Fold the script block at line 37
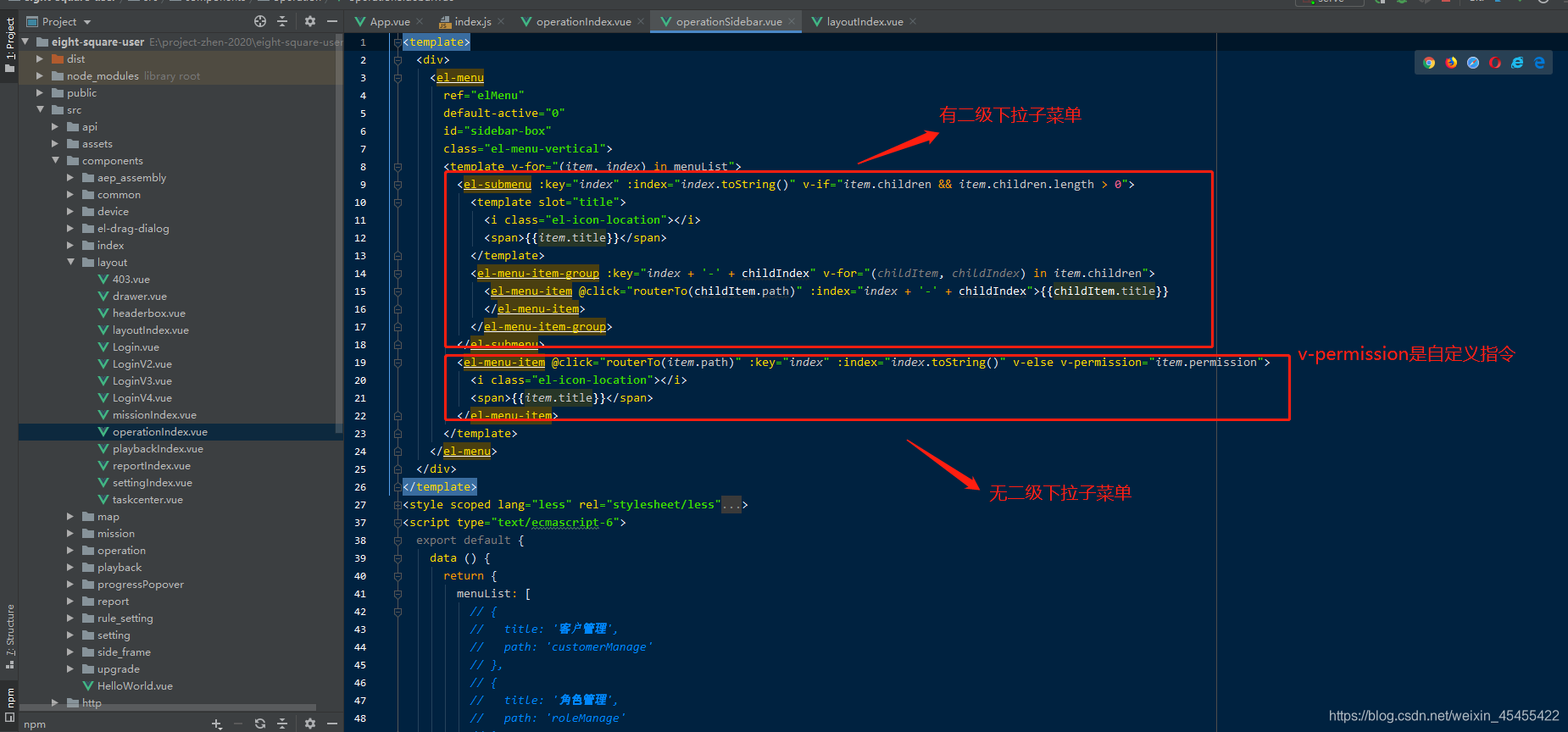Viewport: 1568px width, 732px height. (x=398, y=522)
